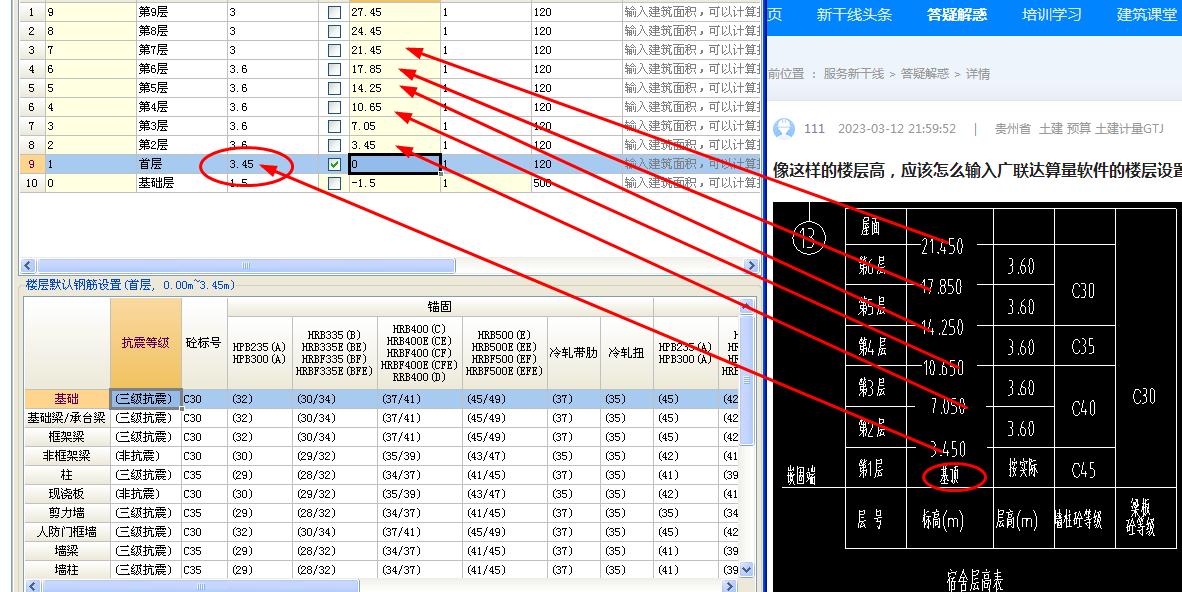Viewport: 1182px width, 592px height.
Task: Select the 墙梁 row header
Action: coord(67,551)
